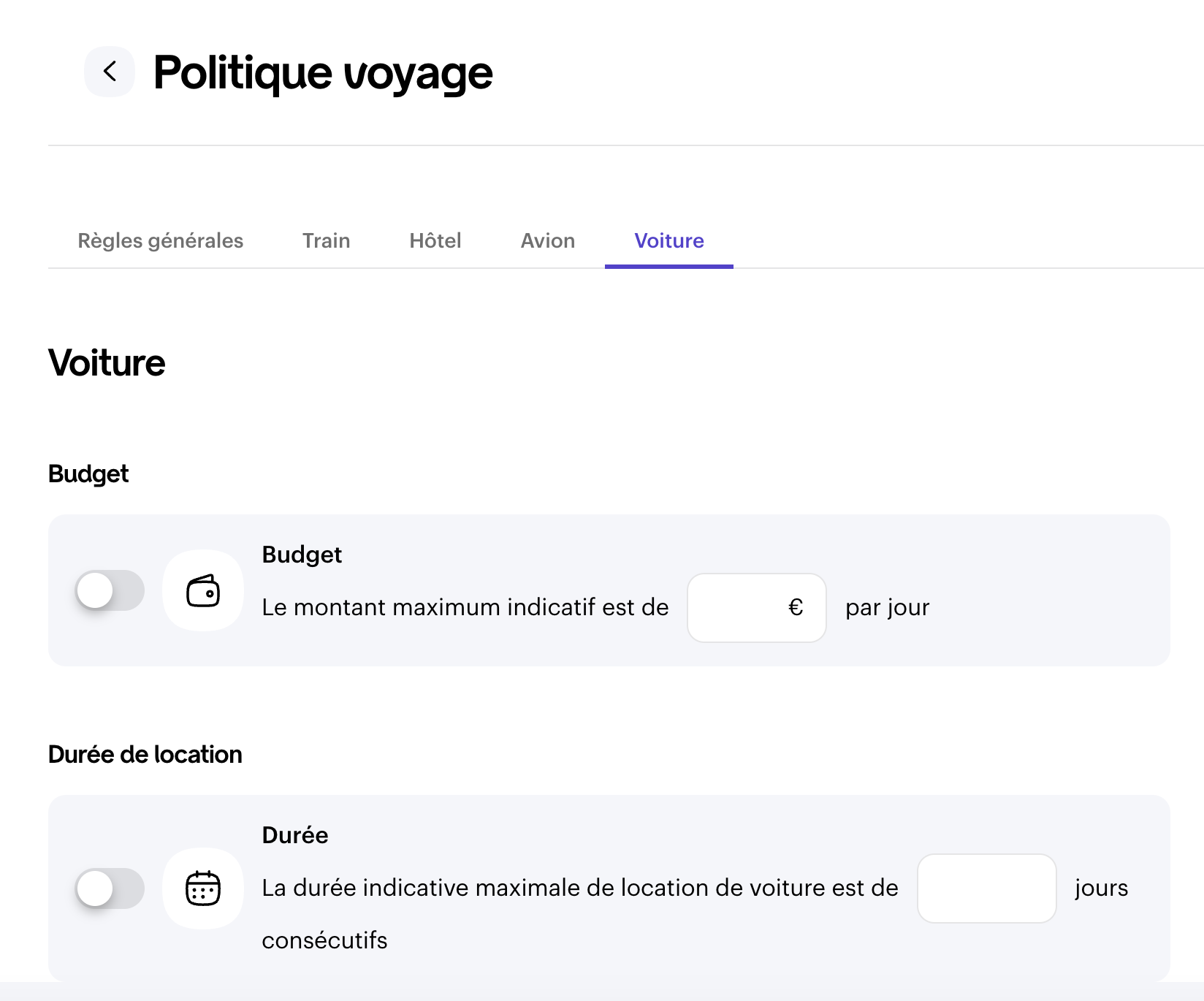Click the 'jours' label beside the duration field
This screenshot has width=1204, height=1001.
(x=1101, y=888)
